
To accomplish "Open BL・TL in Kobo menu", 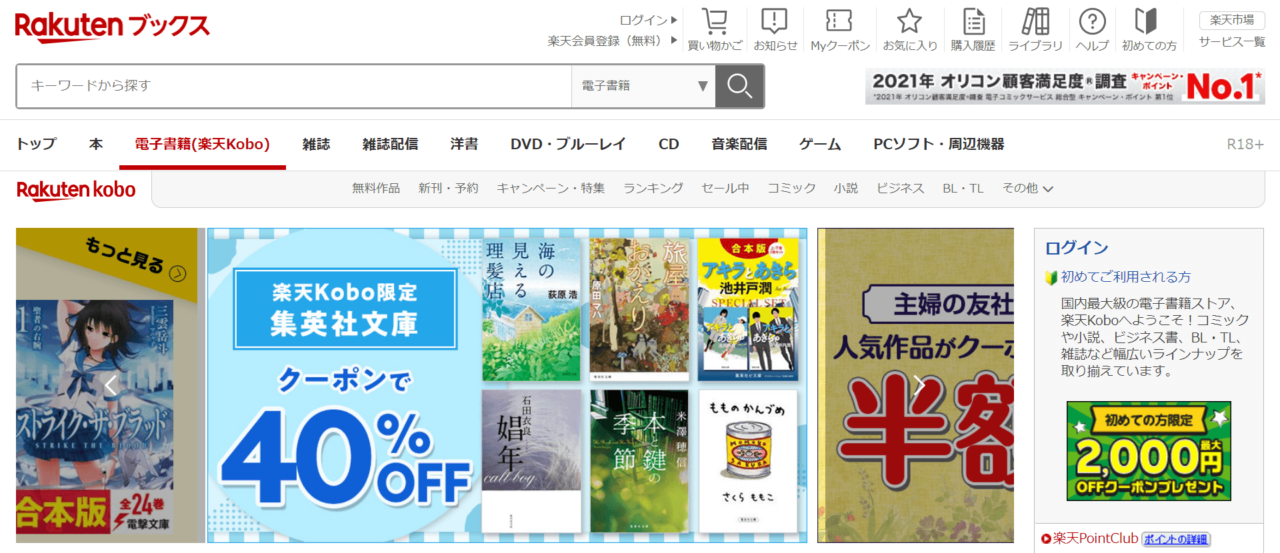I will (x=963, y=188).
